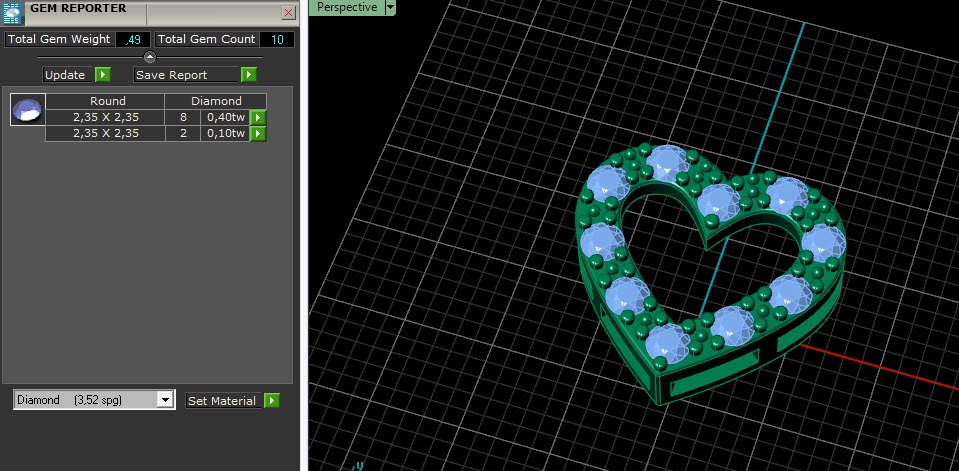This screenshot has height=471, width=959.
Task: Click the 0,40tw weight cell
Action: pyautogui.click(x=226, y=117)
